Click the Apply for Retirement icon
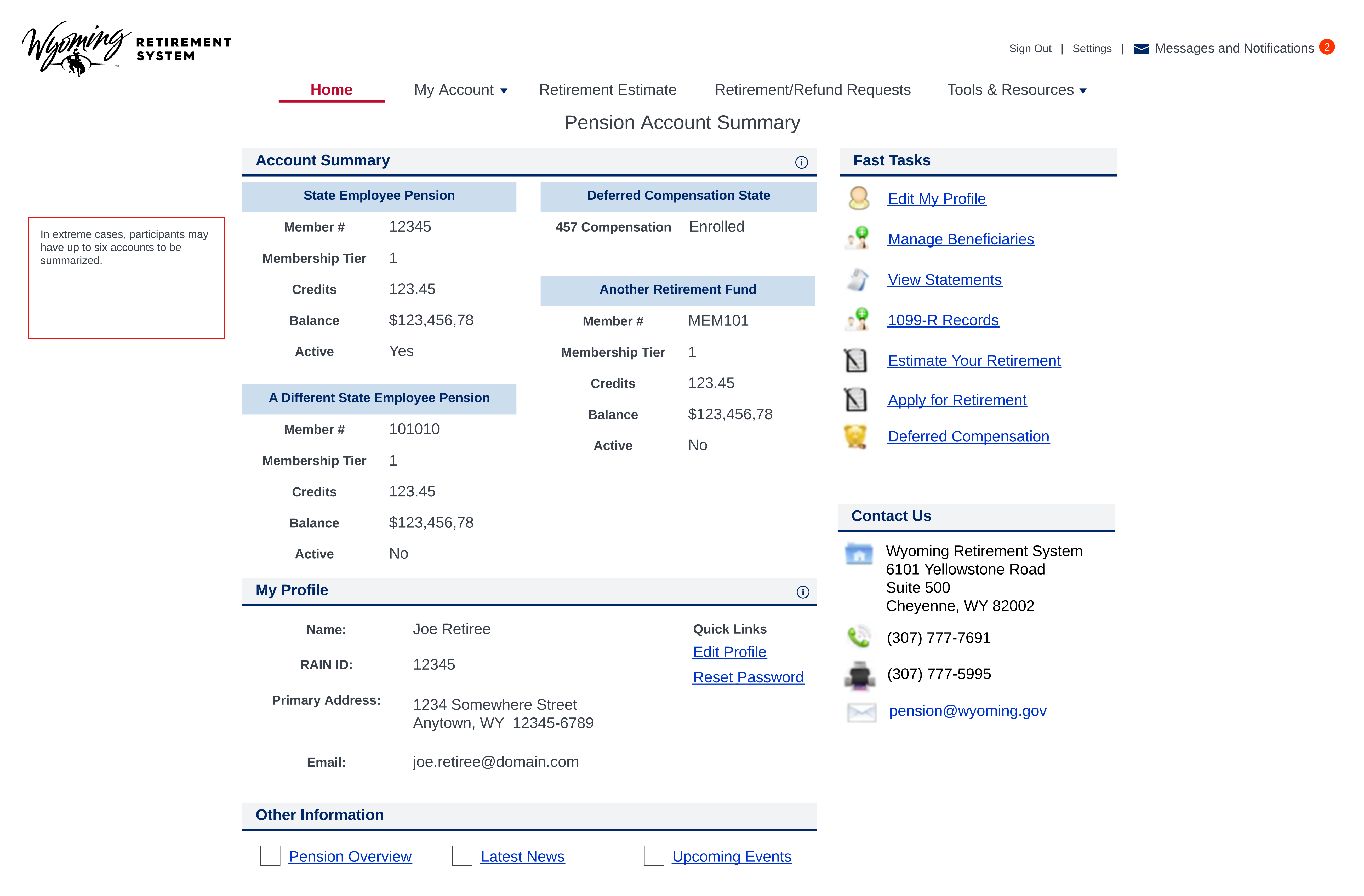1364x896 pixels. 856,399
